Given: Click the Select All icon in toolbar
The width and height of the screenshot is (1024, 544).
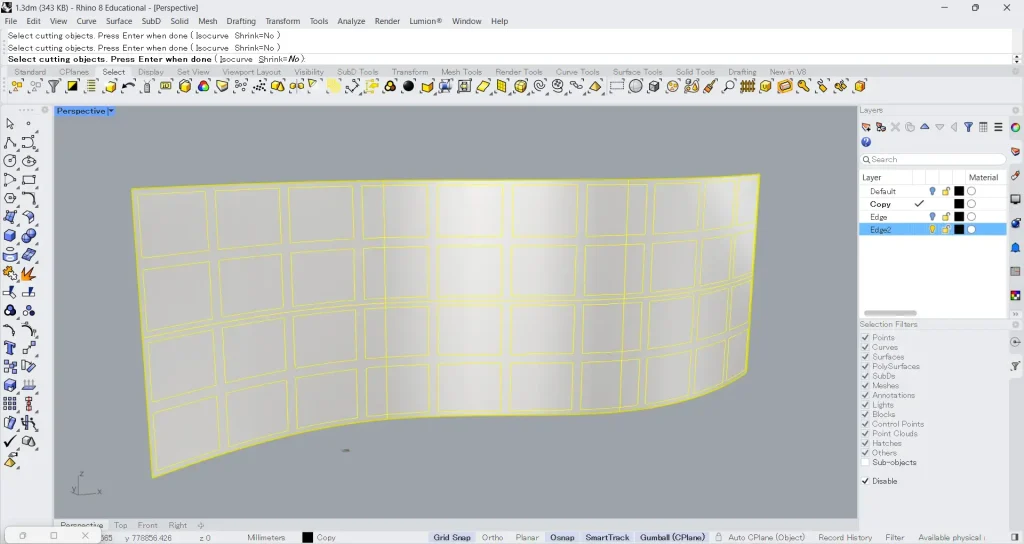Looking at the screenshot, I should tap(16, 86).
